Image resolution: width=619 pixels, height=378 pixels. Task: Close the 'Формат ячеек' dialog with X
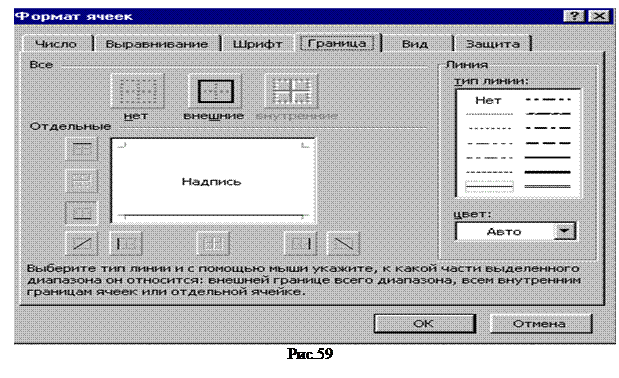coord(599,16)
